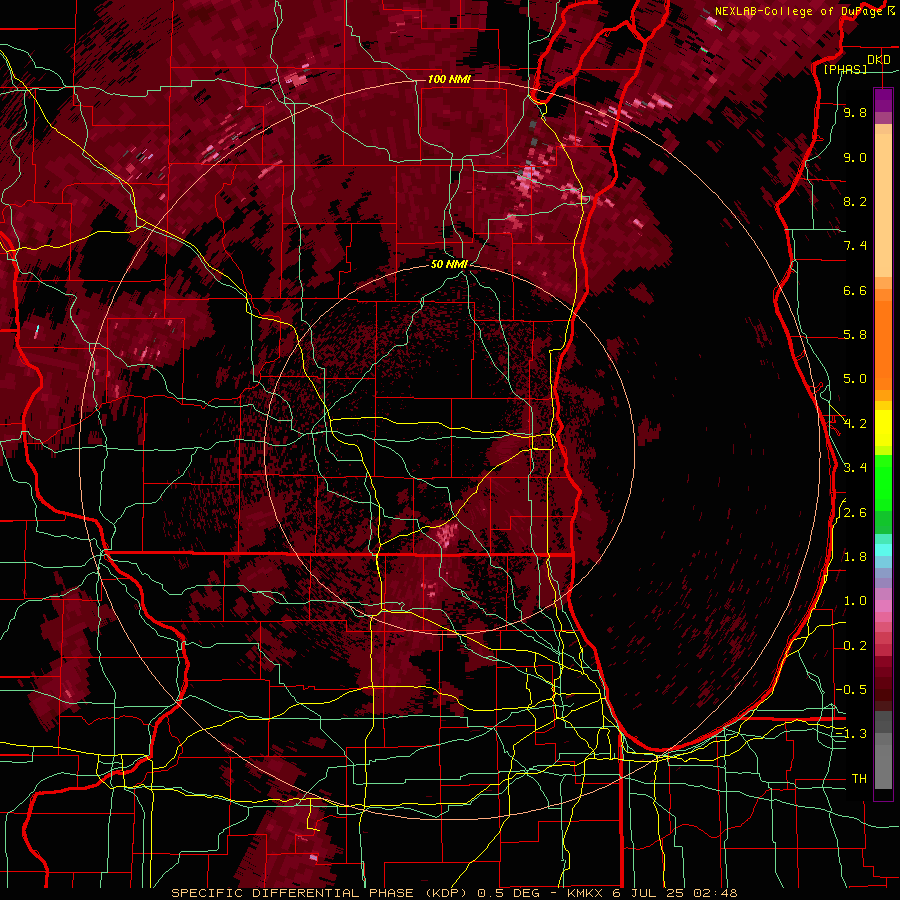This screenshot has width=900, height=900.
Task: Click the DKD label above the color scale
Action: coord(878,59)
